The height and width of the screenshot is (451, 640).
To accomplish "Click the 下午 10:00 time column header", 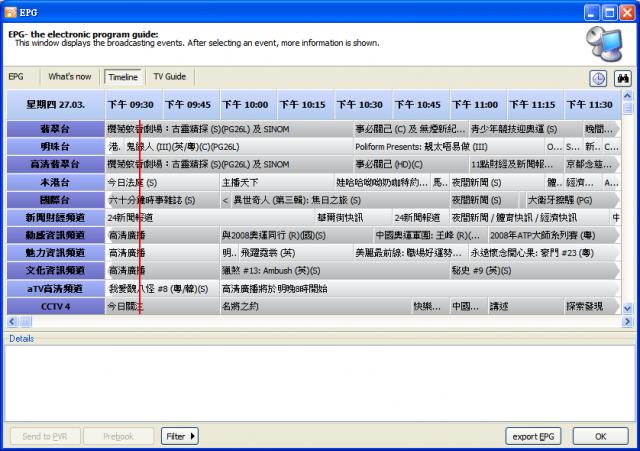I will point(243,104).
